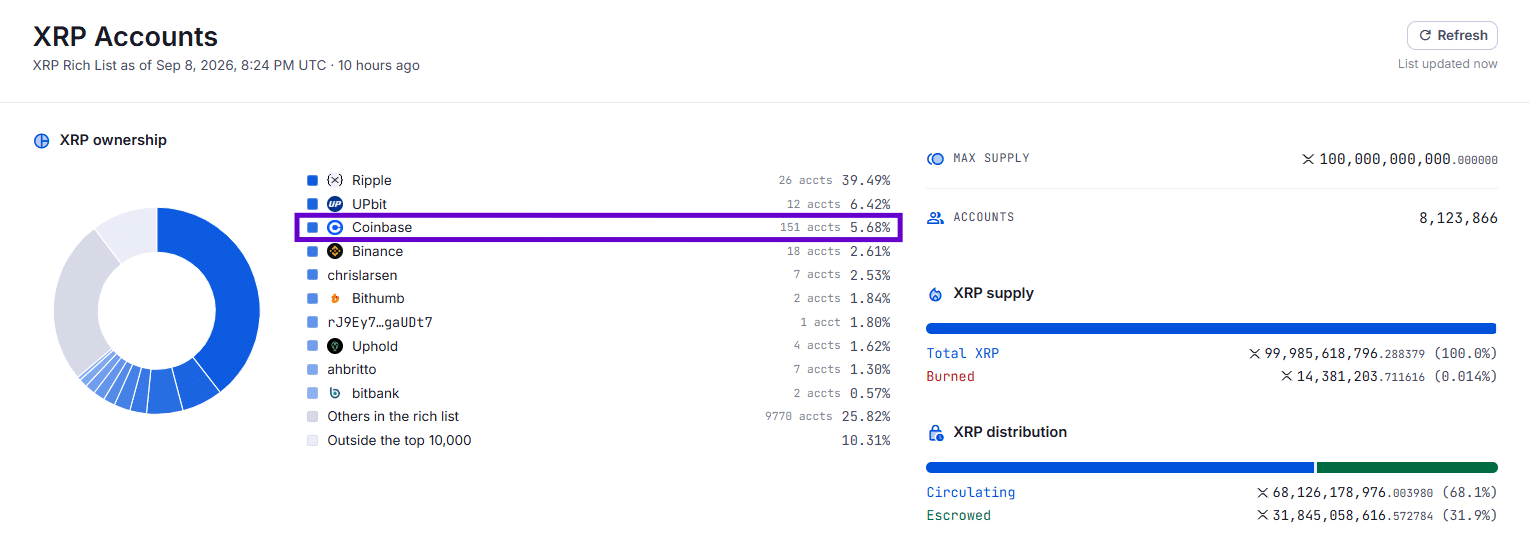Image resolution: width=1530 pixels, height=536 pixels.
Task: Click 'Outside the top 10,000' label
Action: 399,440
